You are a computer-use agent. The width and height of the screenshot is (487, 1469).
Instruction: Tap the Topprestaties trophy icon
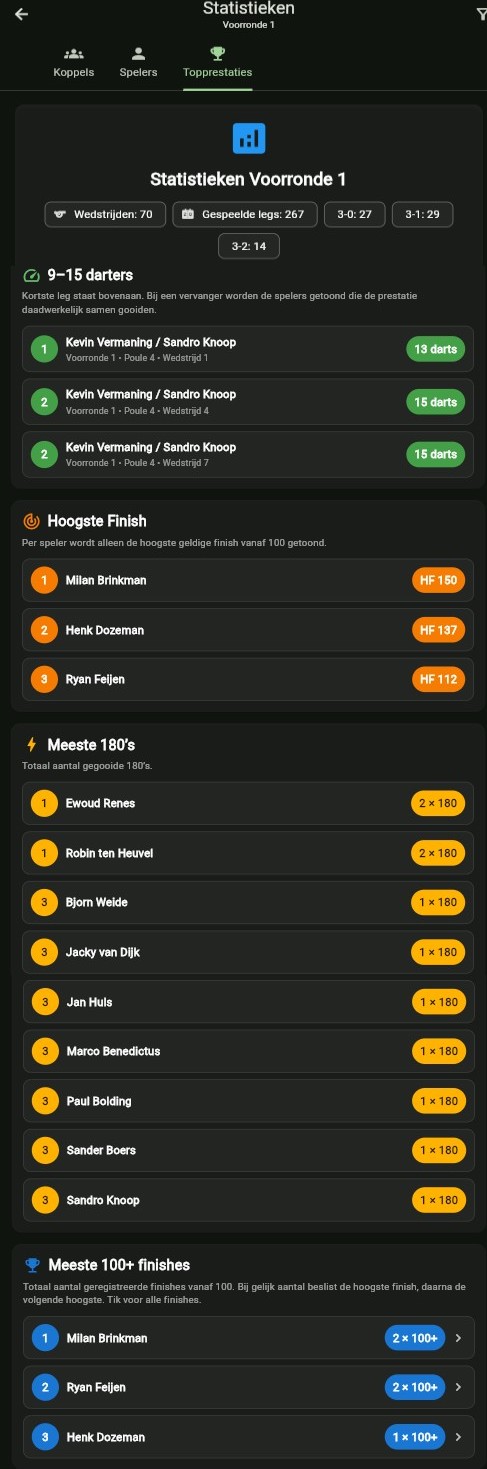[217, 54]
